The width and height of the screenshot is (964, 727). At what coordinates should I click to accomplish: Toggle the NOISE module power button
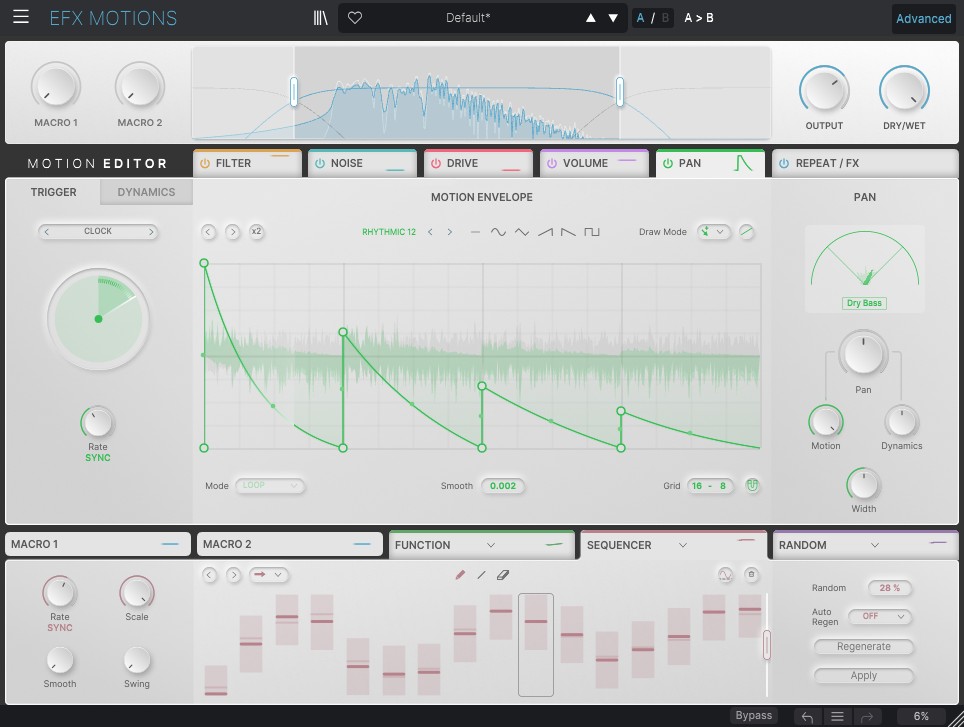coord(320,163)
